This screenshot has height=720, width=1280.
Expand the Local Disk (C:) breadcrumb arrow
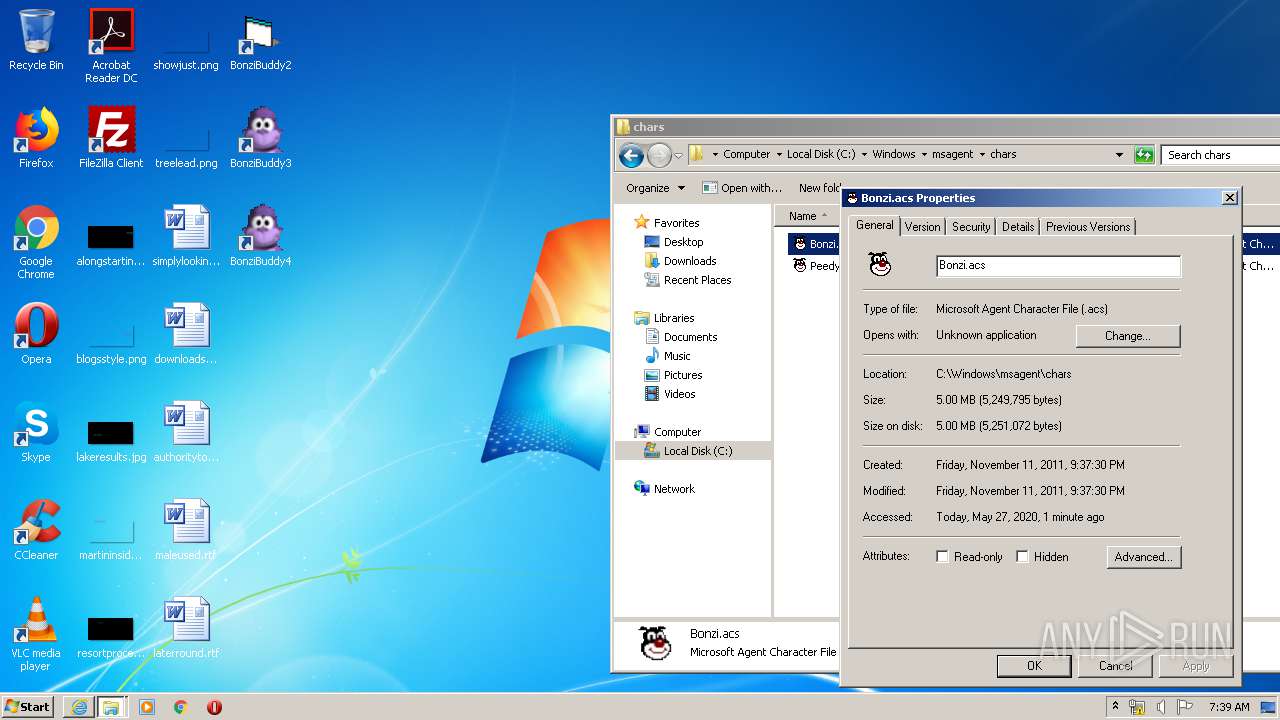[863, 155]
